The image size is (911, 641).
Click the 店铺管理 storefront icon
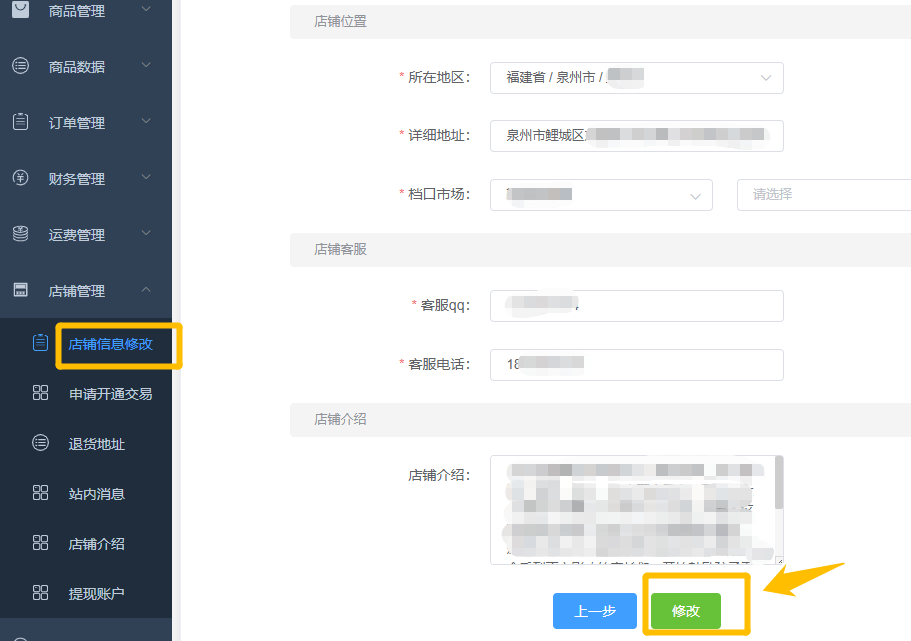tap(20, 290)
